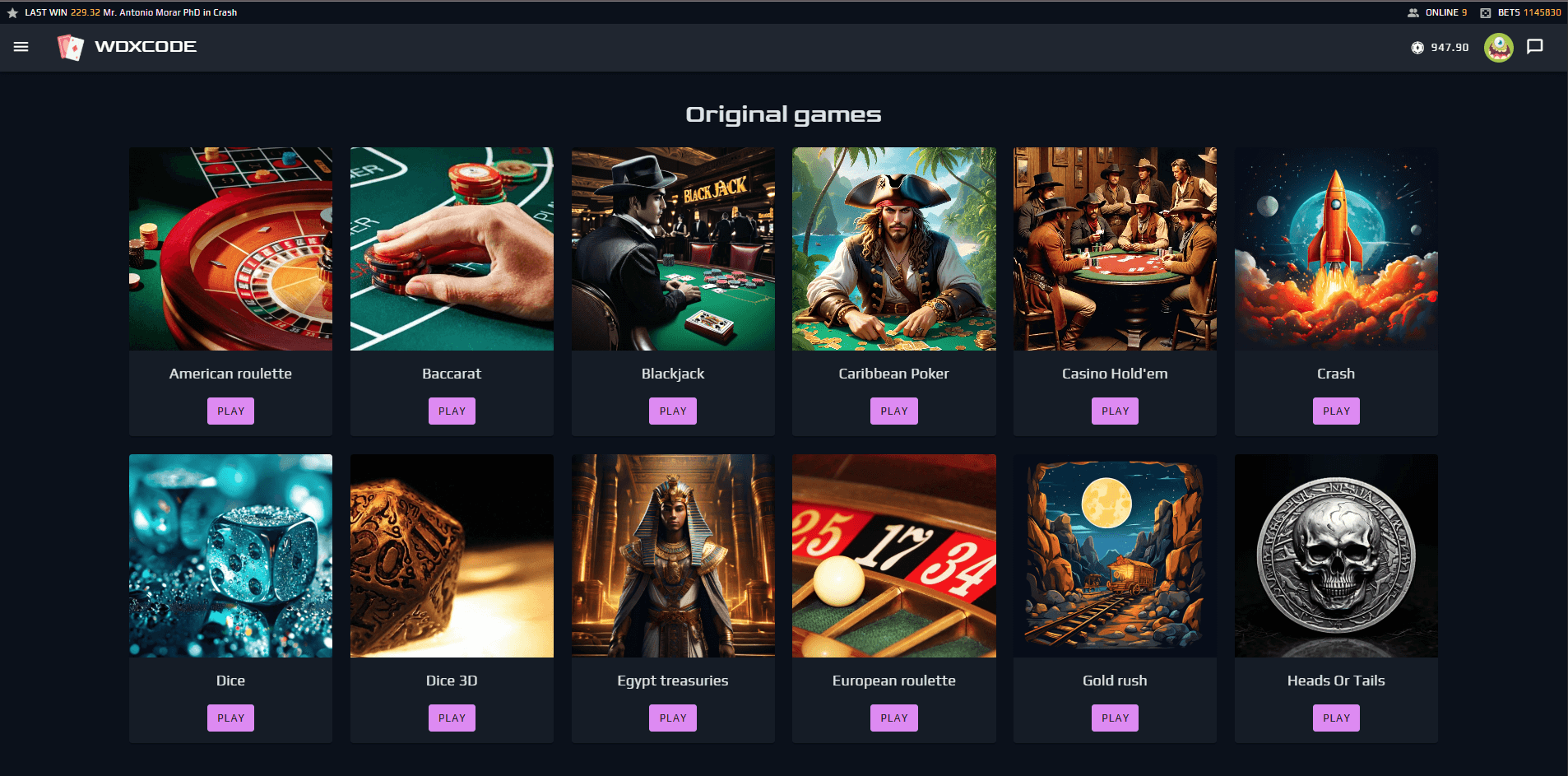This screenshot has height=776, width=1568.
Task: Click the WDXCODE playing cards logo
Action: point(71,47)
